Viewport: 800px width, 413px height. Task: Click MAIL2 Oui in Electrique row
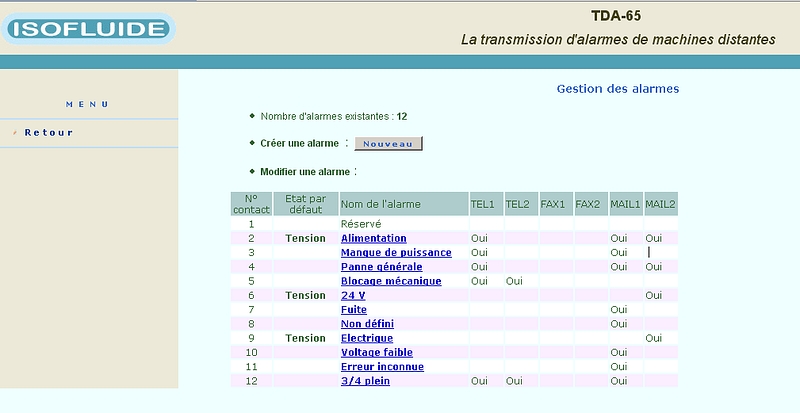coord(654,338)
